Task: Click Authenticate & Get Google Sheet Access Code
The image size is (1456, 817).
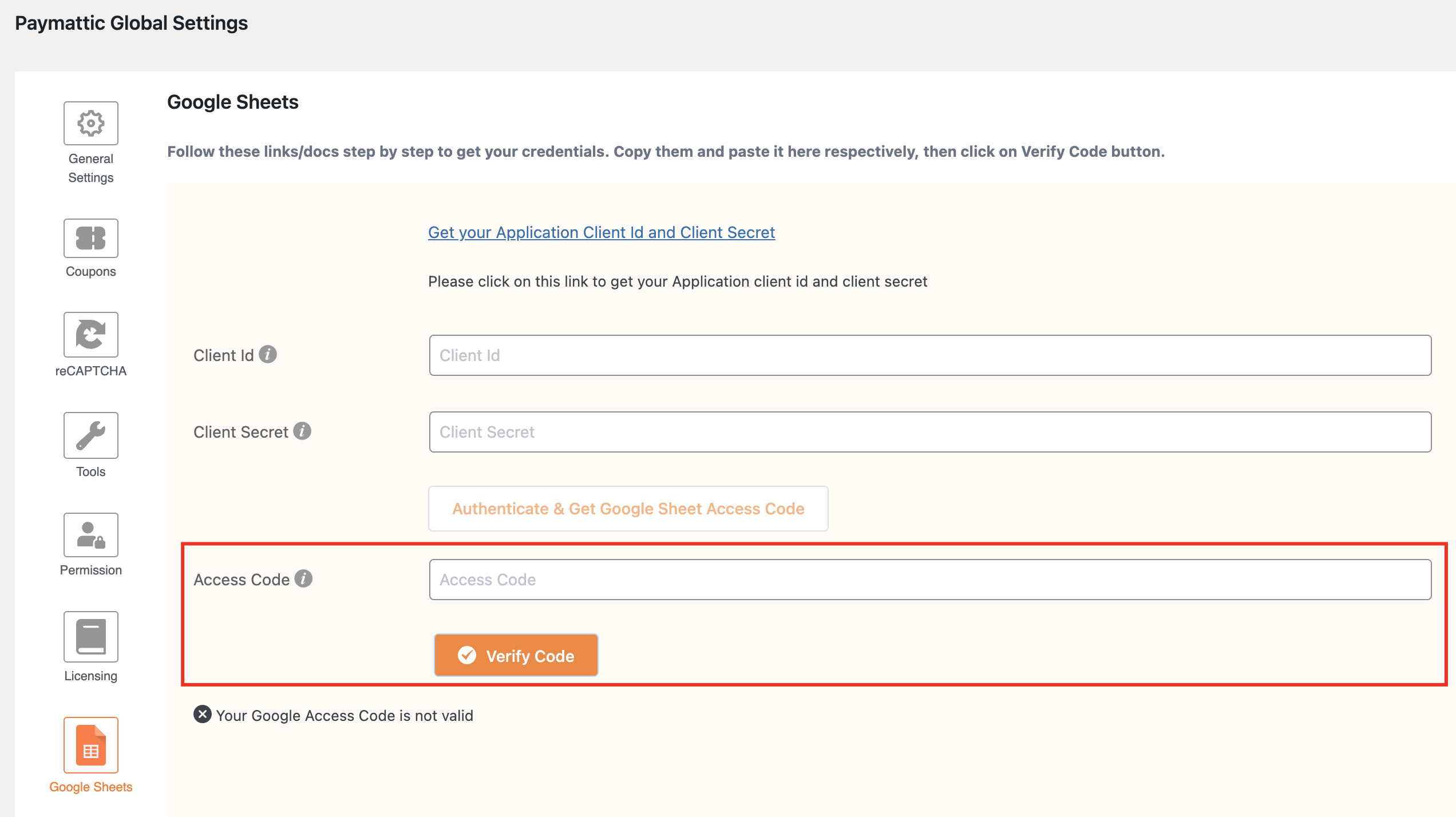Action: 628,509
